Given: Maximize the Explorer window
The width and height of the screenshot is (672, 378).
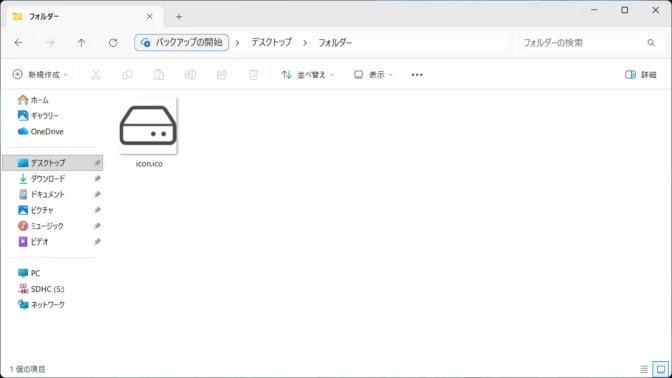Looking at the screenshot, I should [624, 10].
